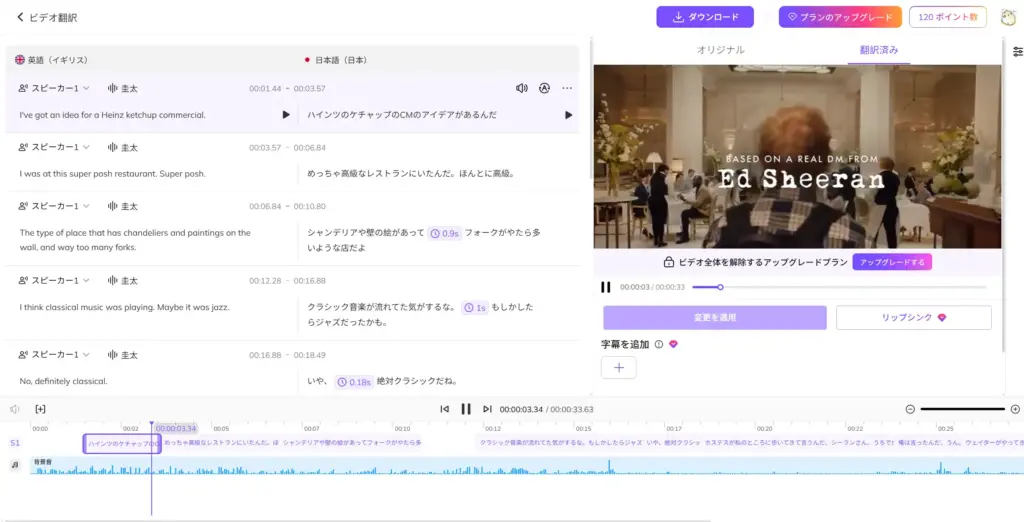This screenshot has width=1024, height=522.
Task: Click the auto-translate A icon on first segment
Action: point(545,88)
